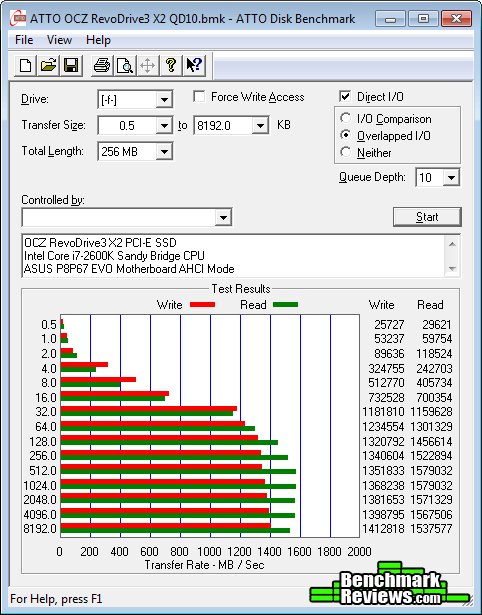Select the I/O Comparison radio button
Screen dimensions: 482x615
(346, 118)
